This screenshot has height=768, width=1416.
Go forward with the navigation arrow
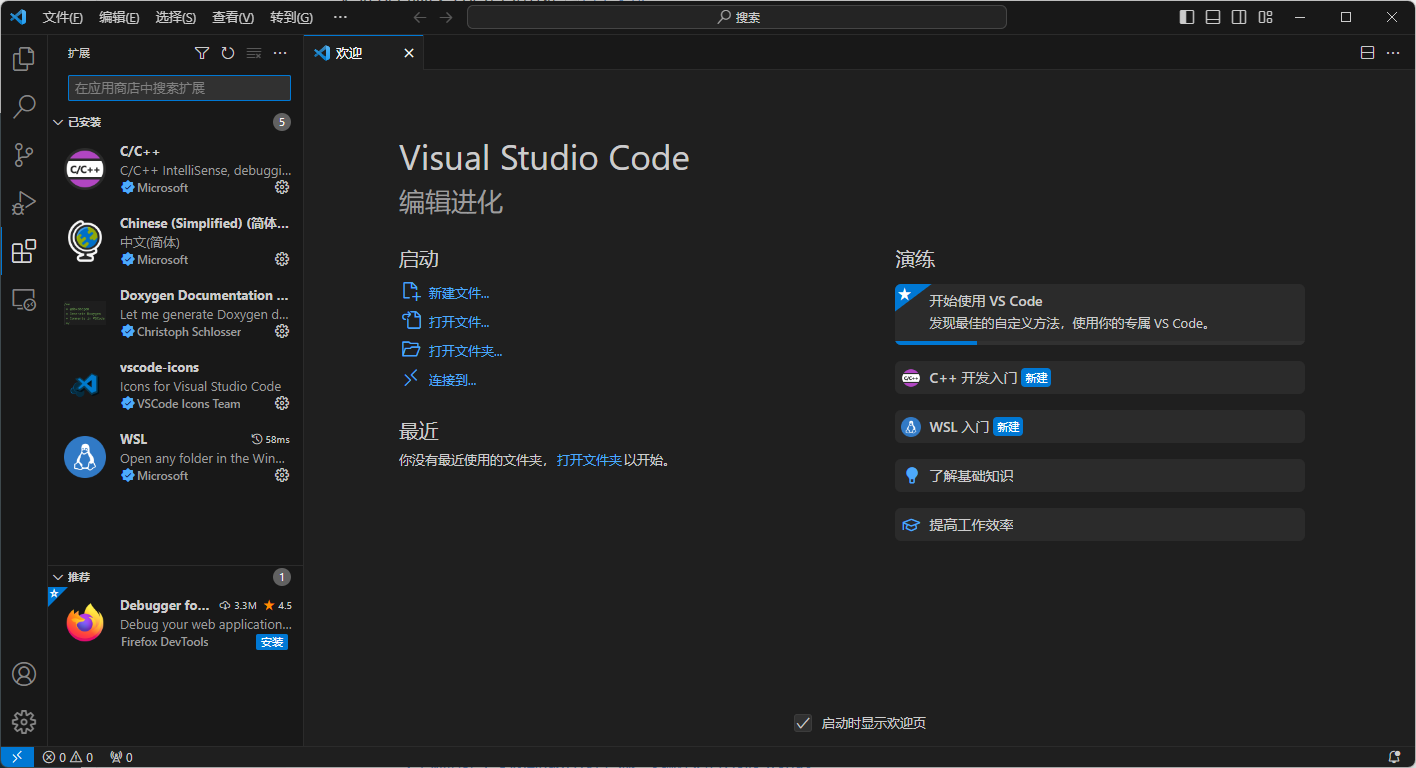click(446, 17)
